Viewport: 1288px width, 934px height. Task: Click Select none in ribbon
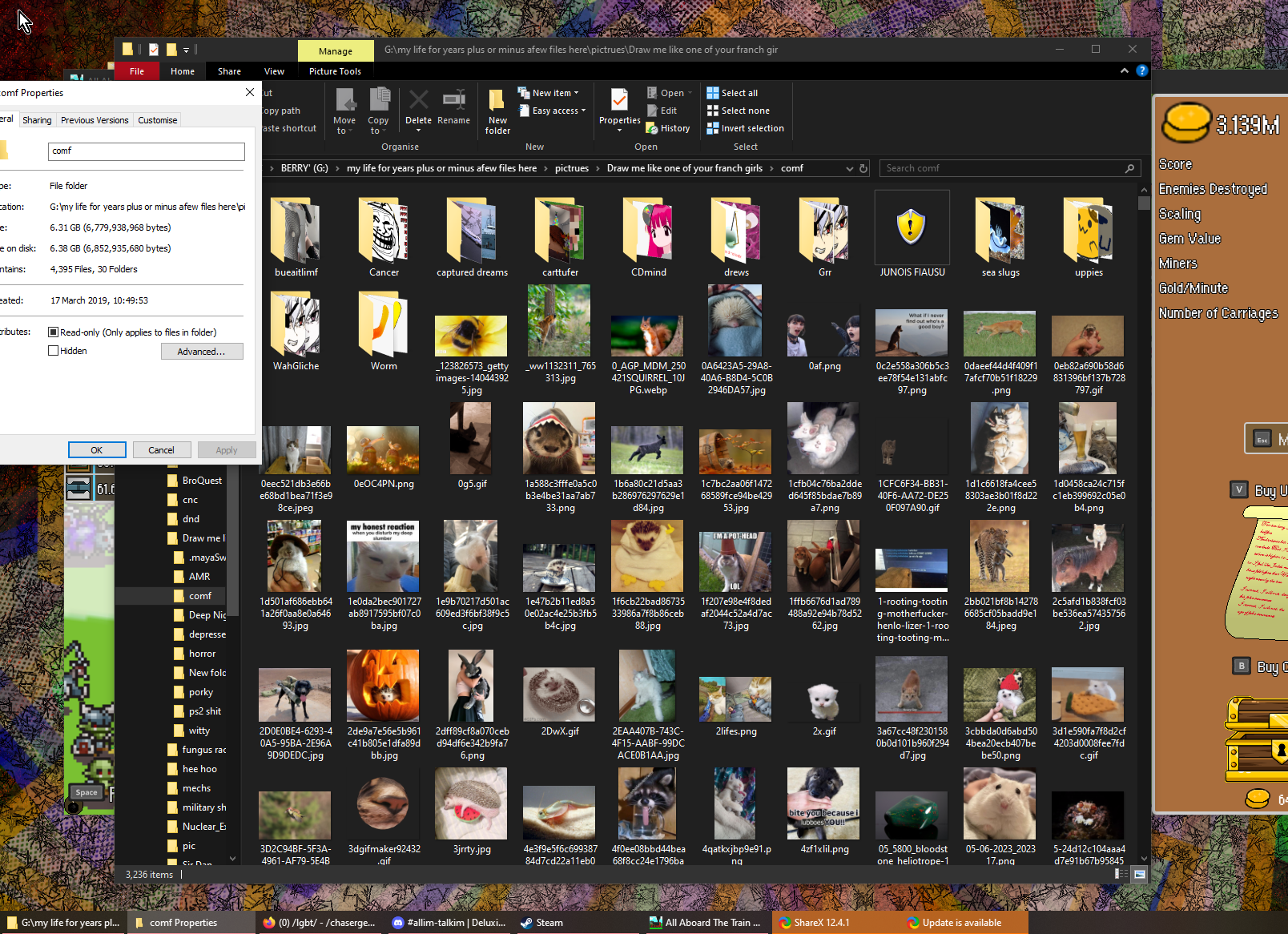(738, 111)
